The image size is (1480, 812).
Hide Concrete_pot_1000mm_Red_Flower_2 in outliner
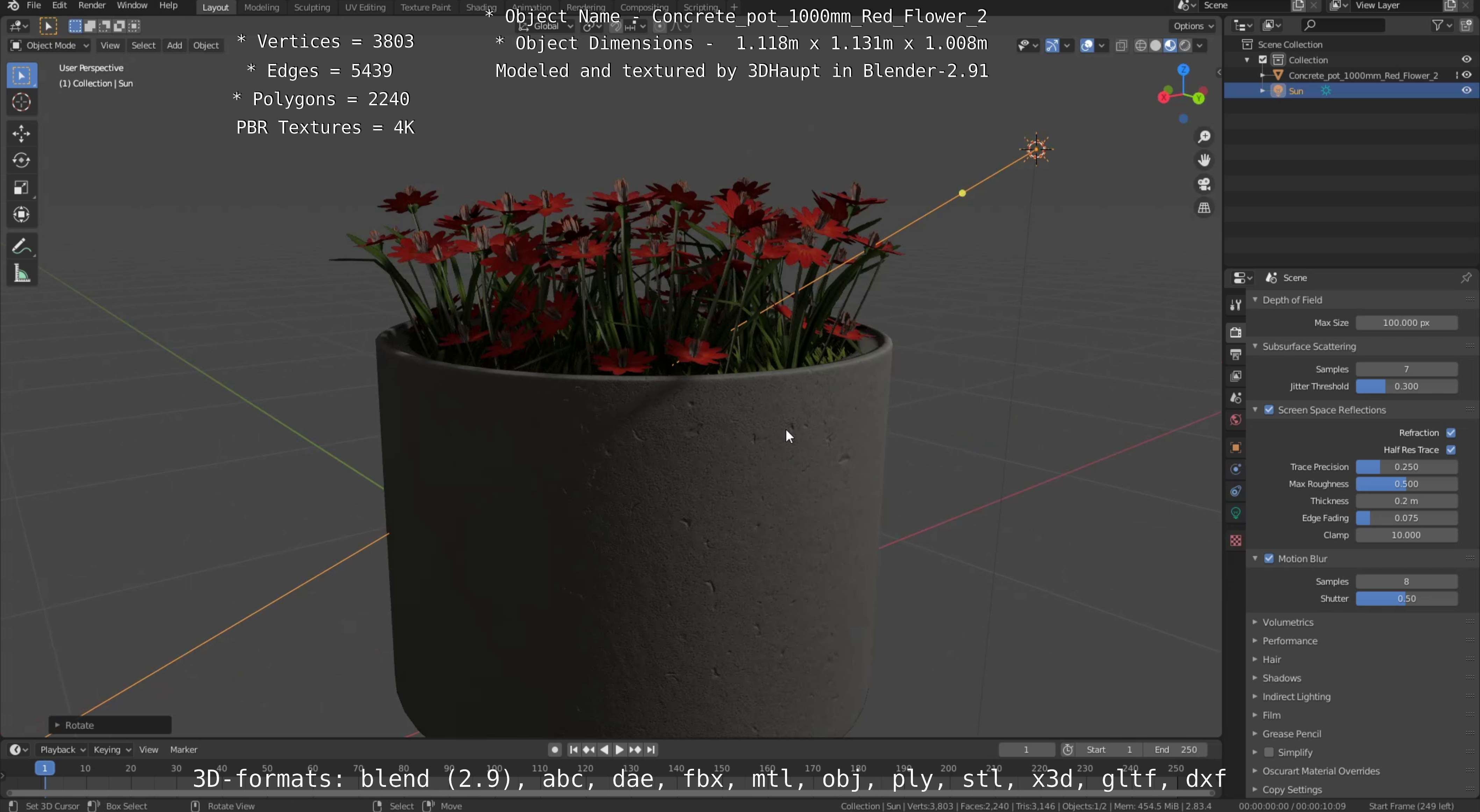(1466, 75)
